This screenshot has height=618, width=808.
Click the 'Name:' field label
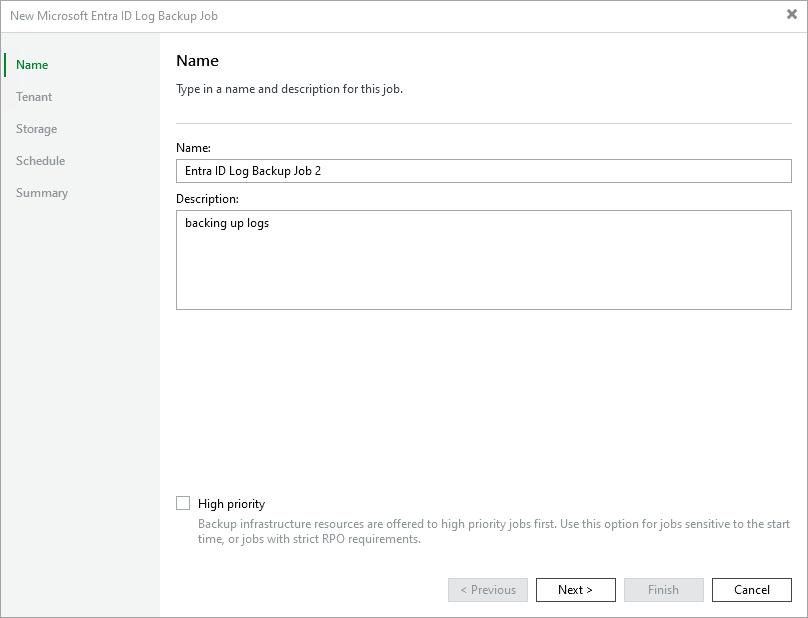pos(193,147)
